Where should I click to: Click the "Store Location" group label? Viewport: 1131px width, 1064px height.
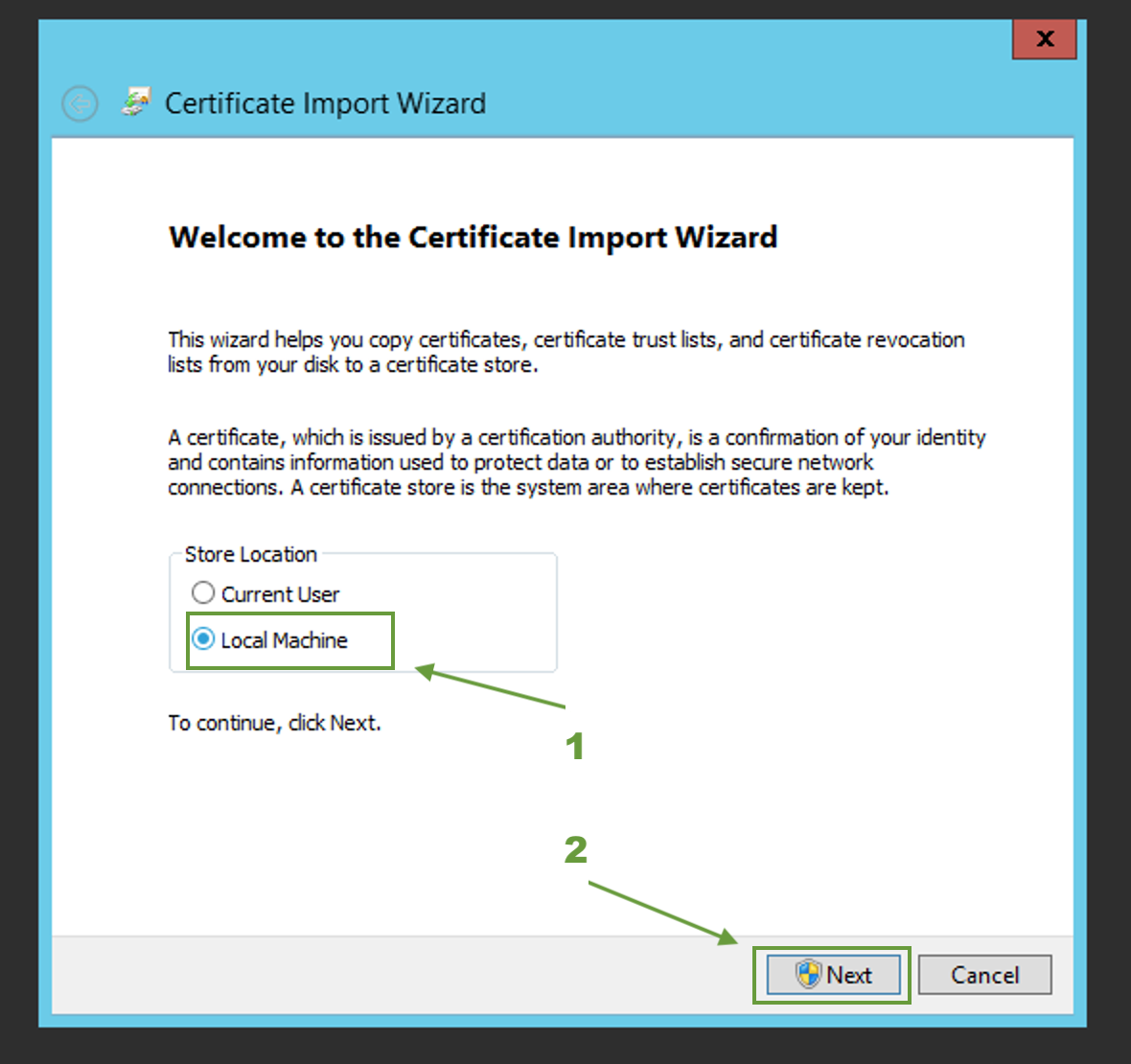tap(251, 554)
